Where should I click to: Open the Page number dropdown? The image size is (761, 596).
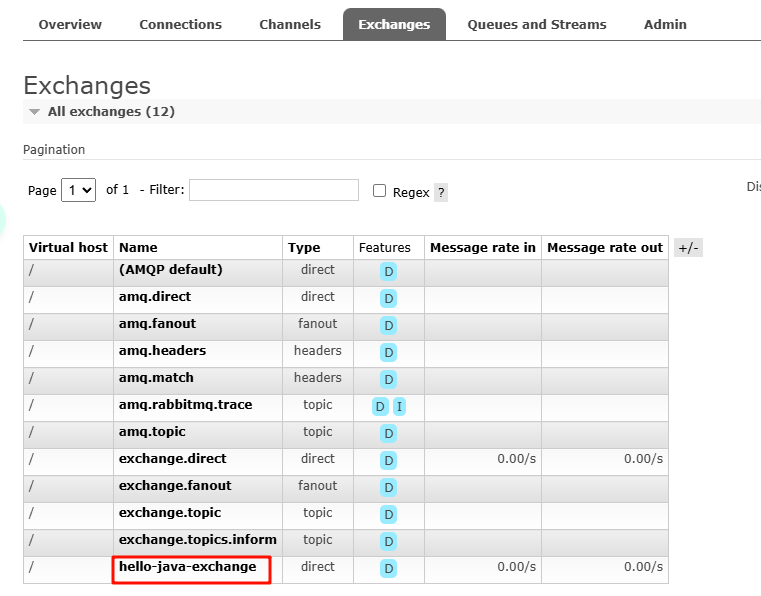point(78,190)
